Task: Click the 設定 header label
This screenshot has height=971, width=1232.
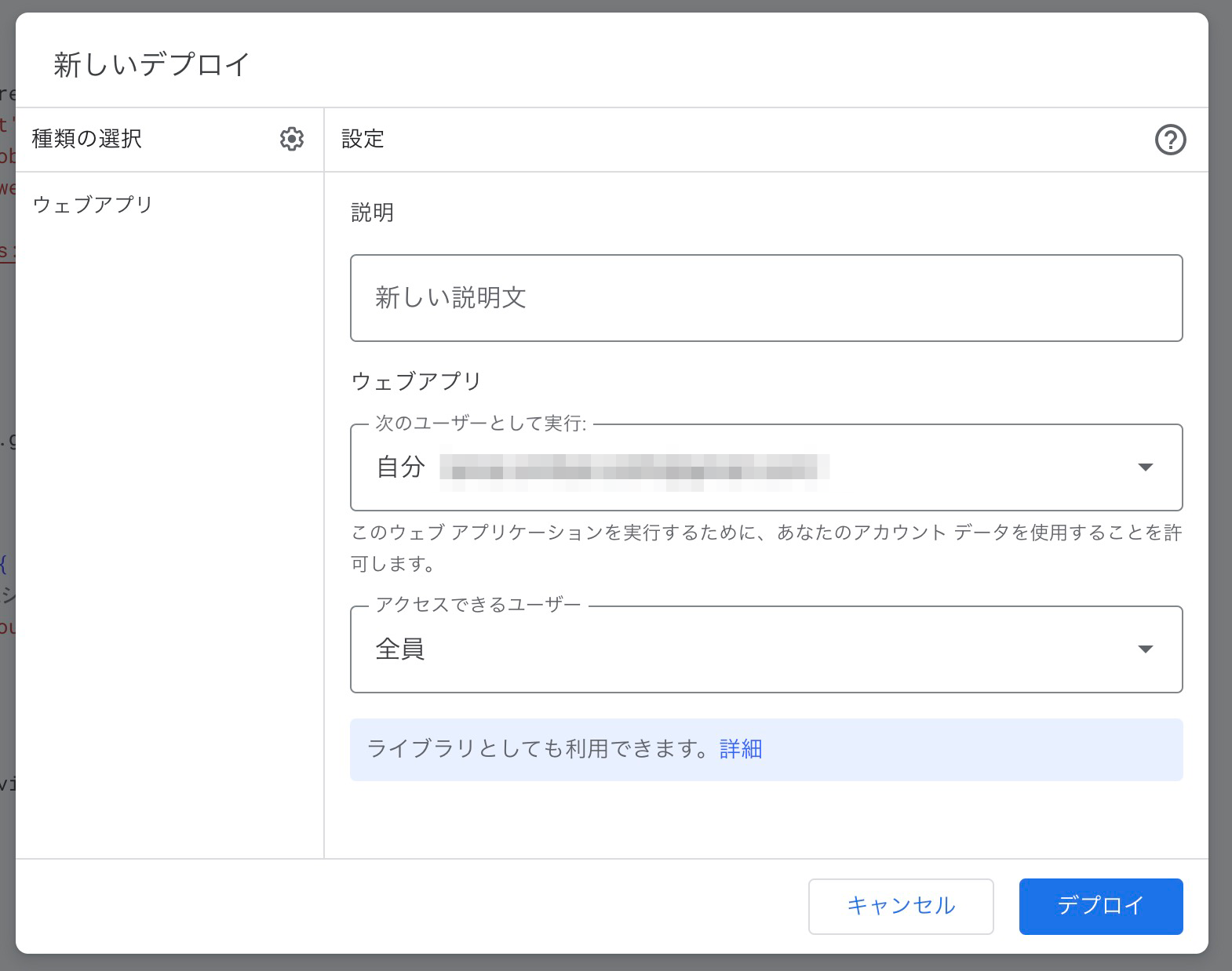Action: 363,139
